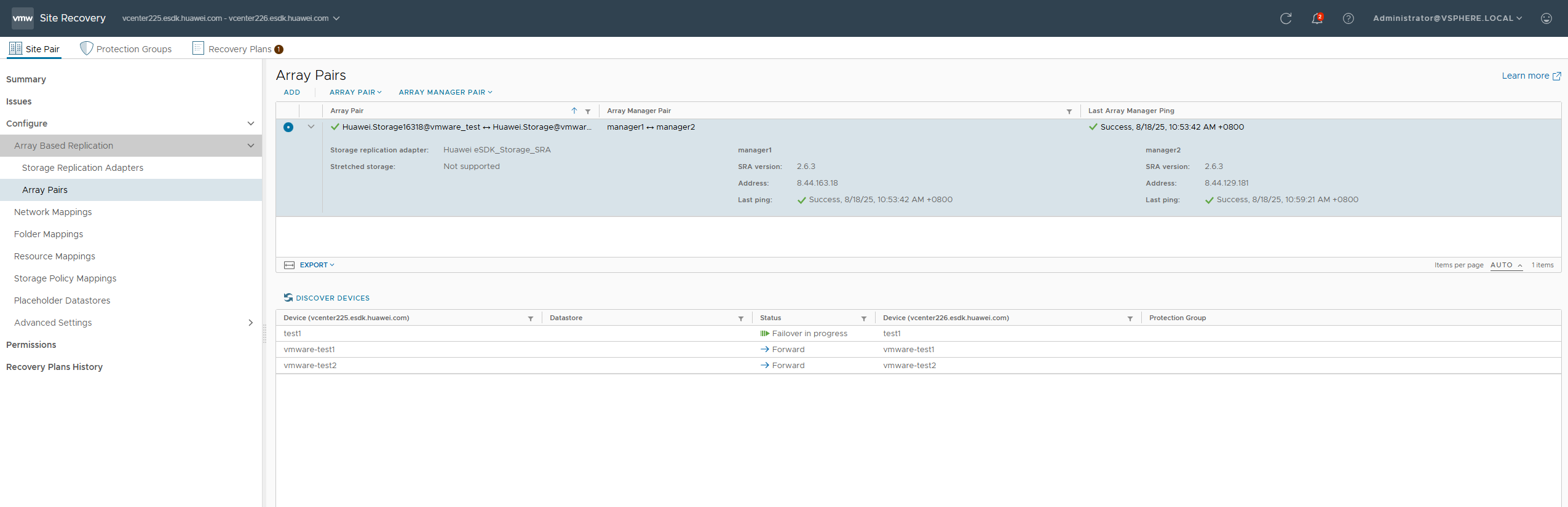Filter the Datastore column
Viewport: 1568px width, 507px height.
pyautogui.click(x=741, y=318)
